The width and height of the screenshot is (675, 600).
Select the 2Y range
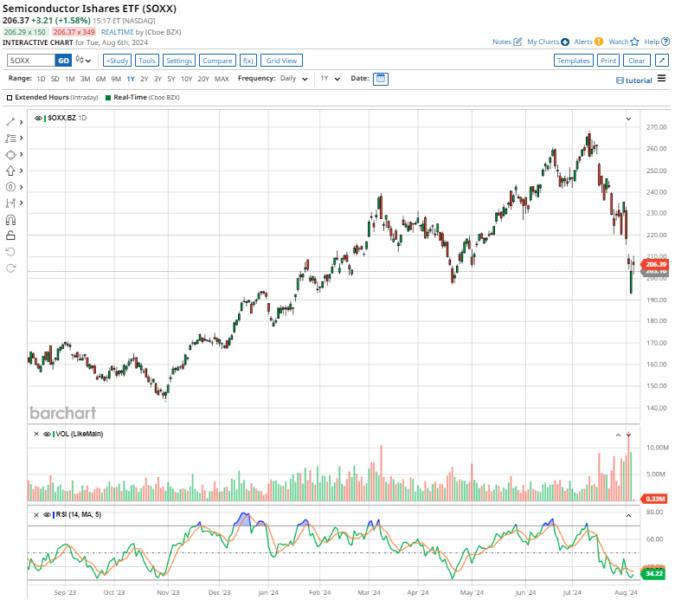click(144, 79)
